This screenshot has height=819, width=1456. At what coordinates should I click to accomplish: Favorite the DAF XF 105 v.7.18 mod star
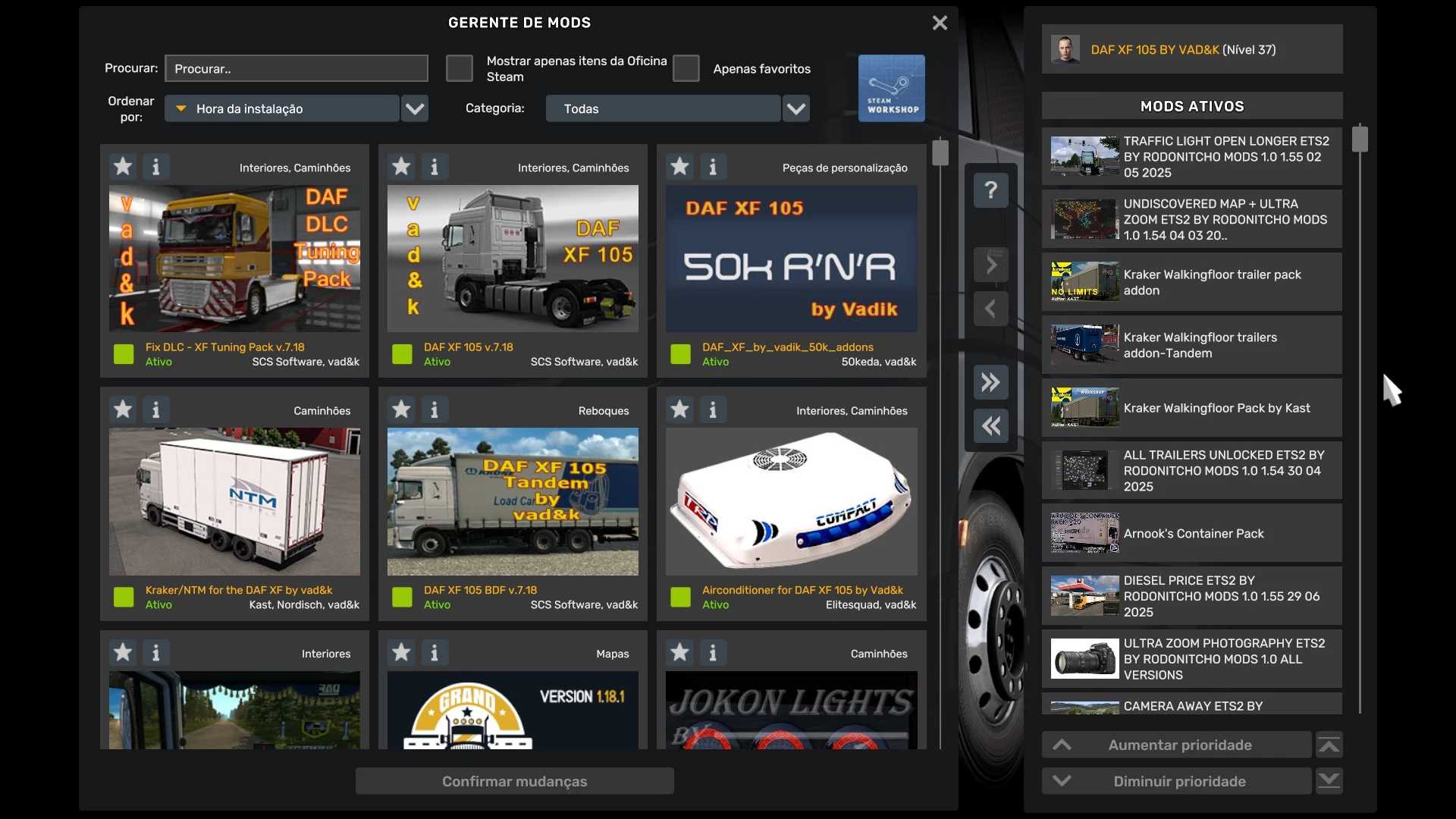point(401,166)
